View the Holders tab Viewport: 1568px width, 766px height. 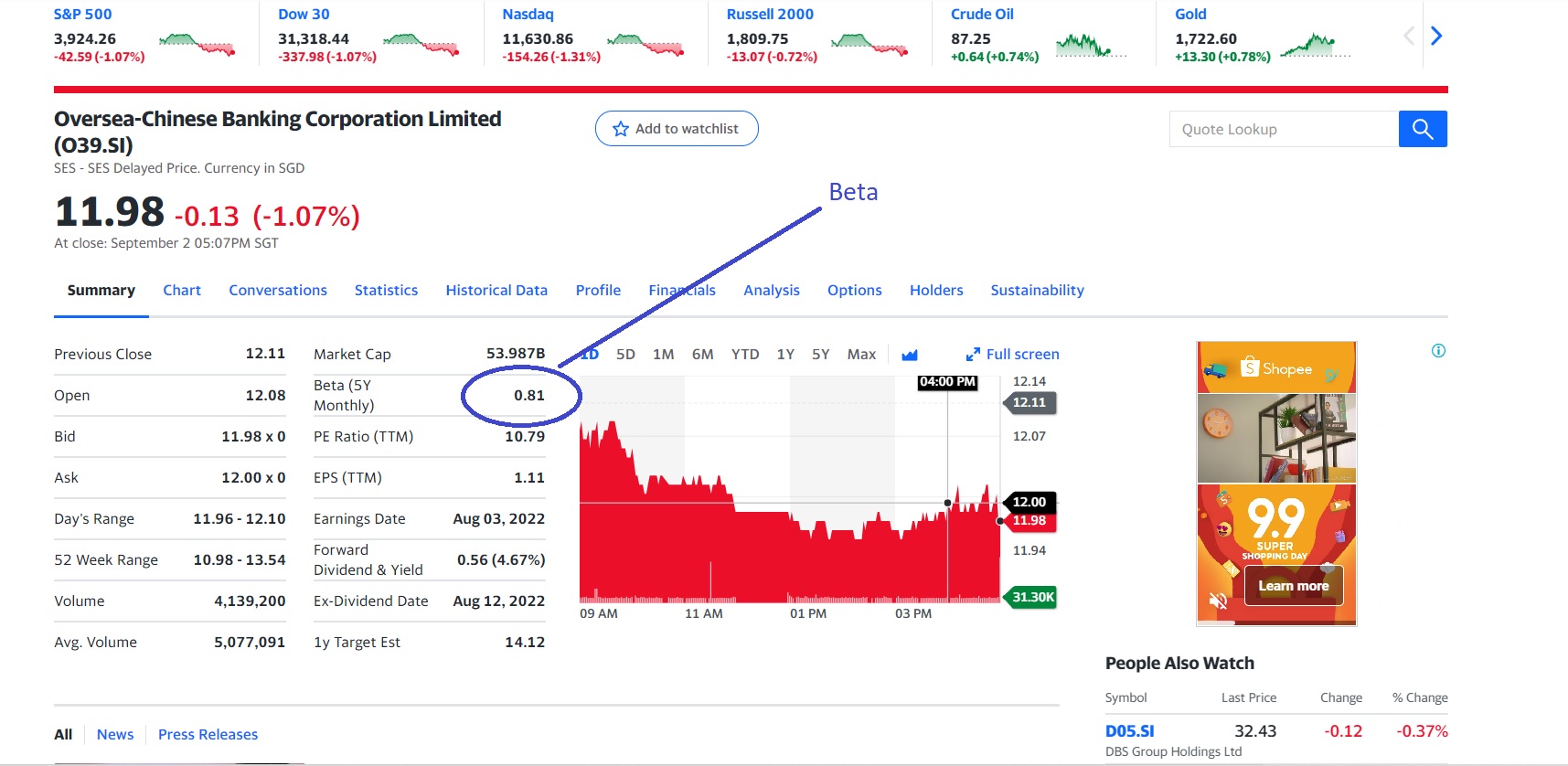point(936,290)
